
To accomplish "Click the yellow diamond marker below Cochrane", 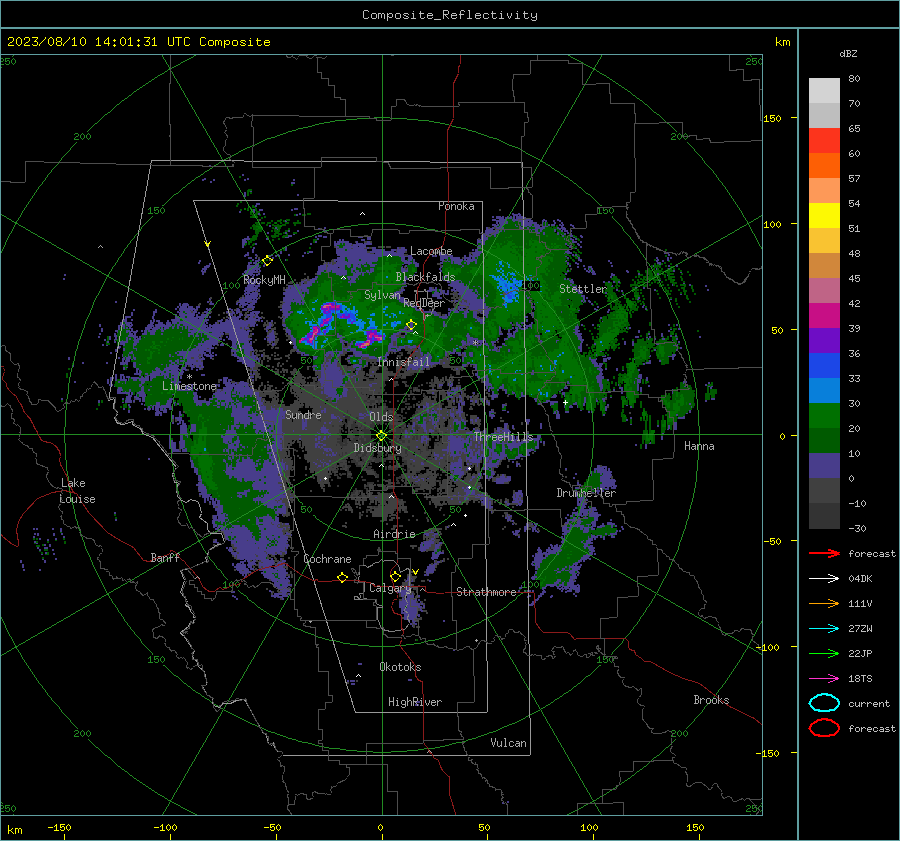I will [x=342, y=577].
